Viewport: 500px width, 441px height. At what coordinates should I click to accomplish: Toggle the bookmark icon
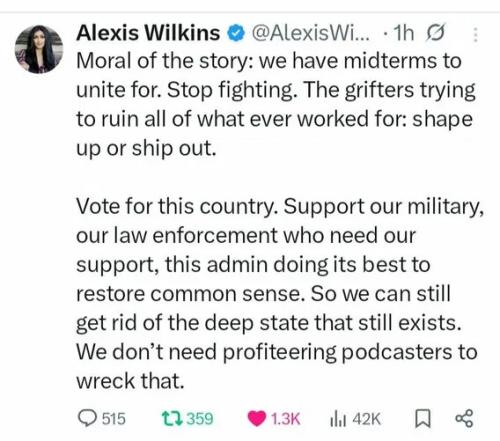tap(423, 419)
